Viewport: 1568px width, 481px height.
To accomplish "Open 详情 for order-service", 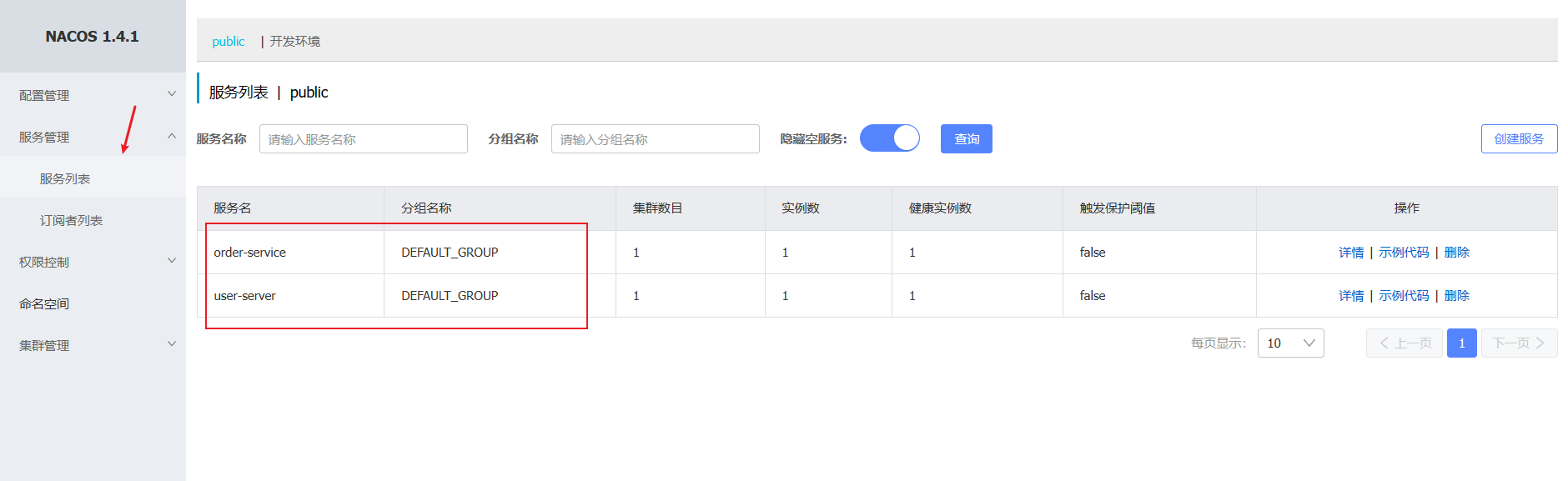I will click(1351, 252).
